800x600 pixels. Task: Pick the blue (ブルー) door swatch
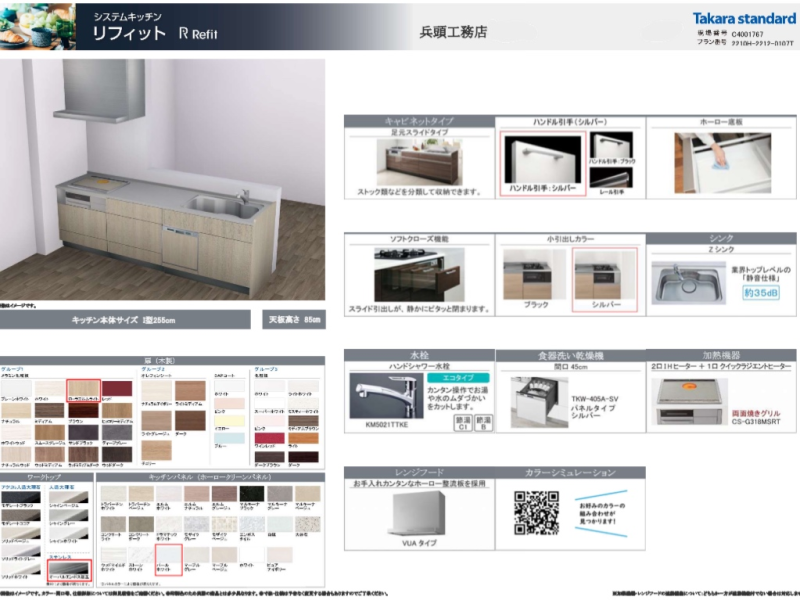click(229, 440)
